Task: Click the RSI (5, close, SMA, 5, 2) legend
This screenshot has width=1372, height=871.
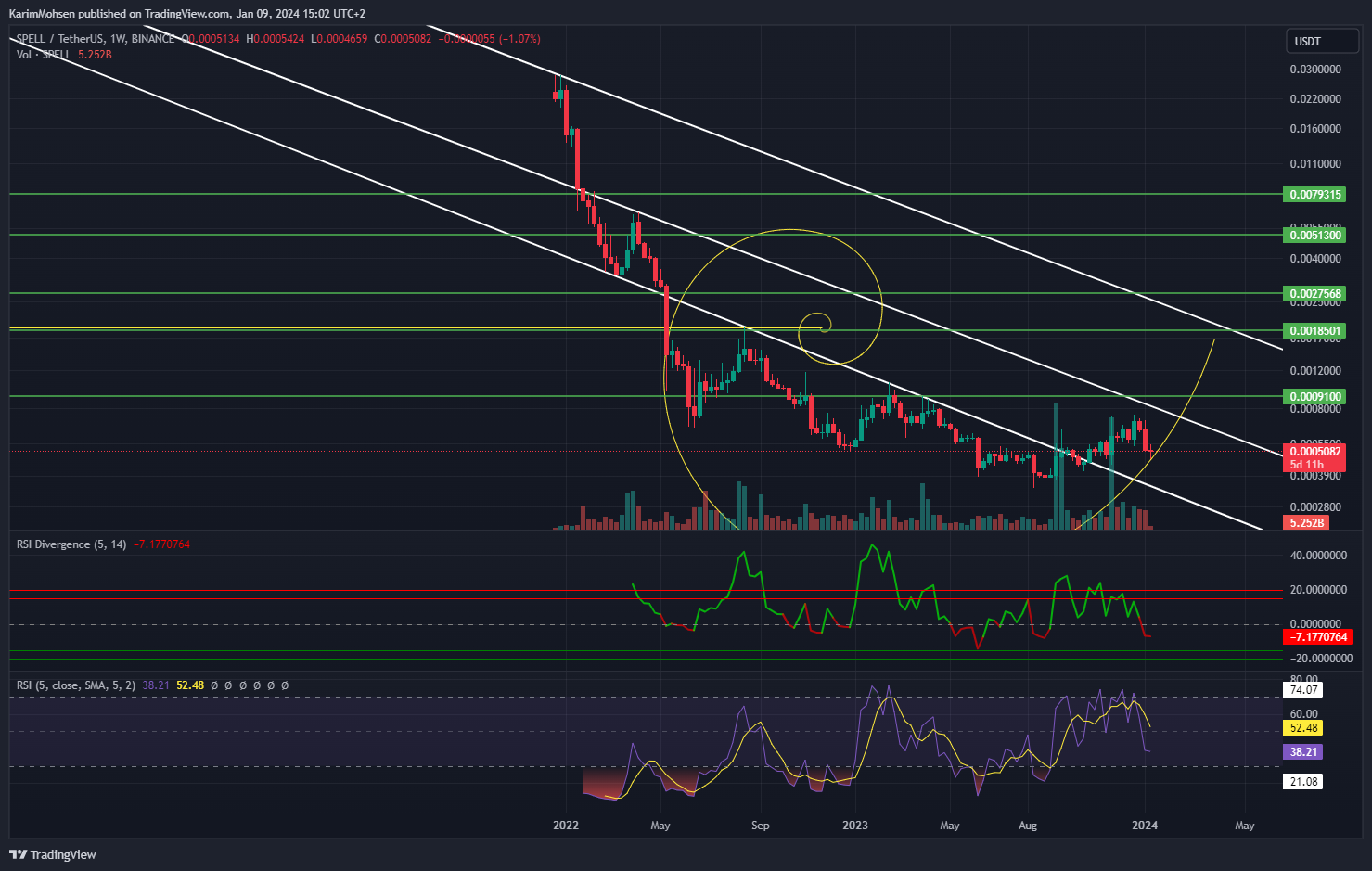Action: [x=76, y=685]
